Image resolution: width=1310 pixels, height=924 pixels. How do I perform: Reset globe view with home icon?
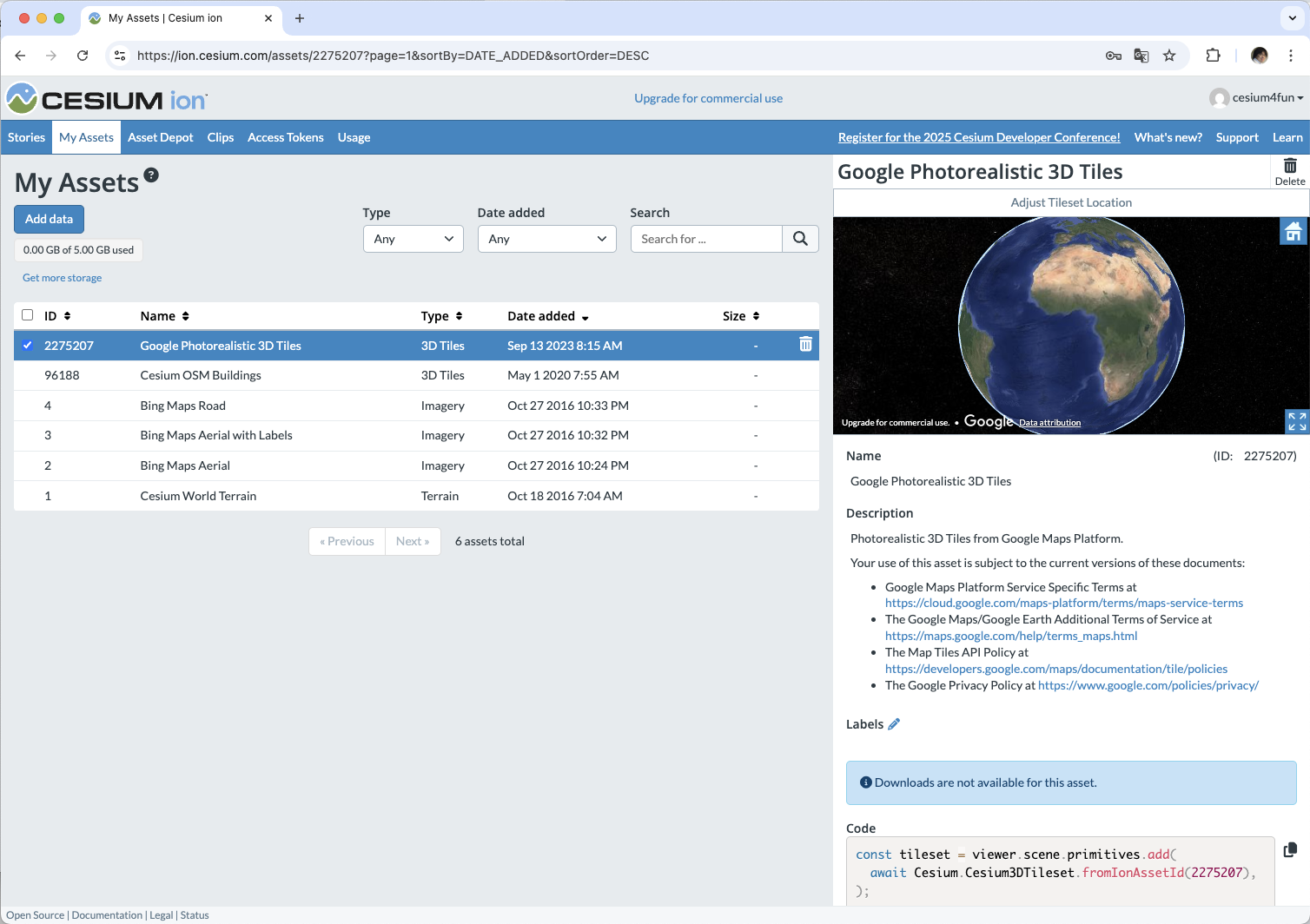1293,231
